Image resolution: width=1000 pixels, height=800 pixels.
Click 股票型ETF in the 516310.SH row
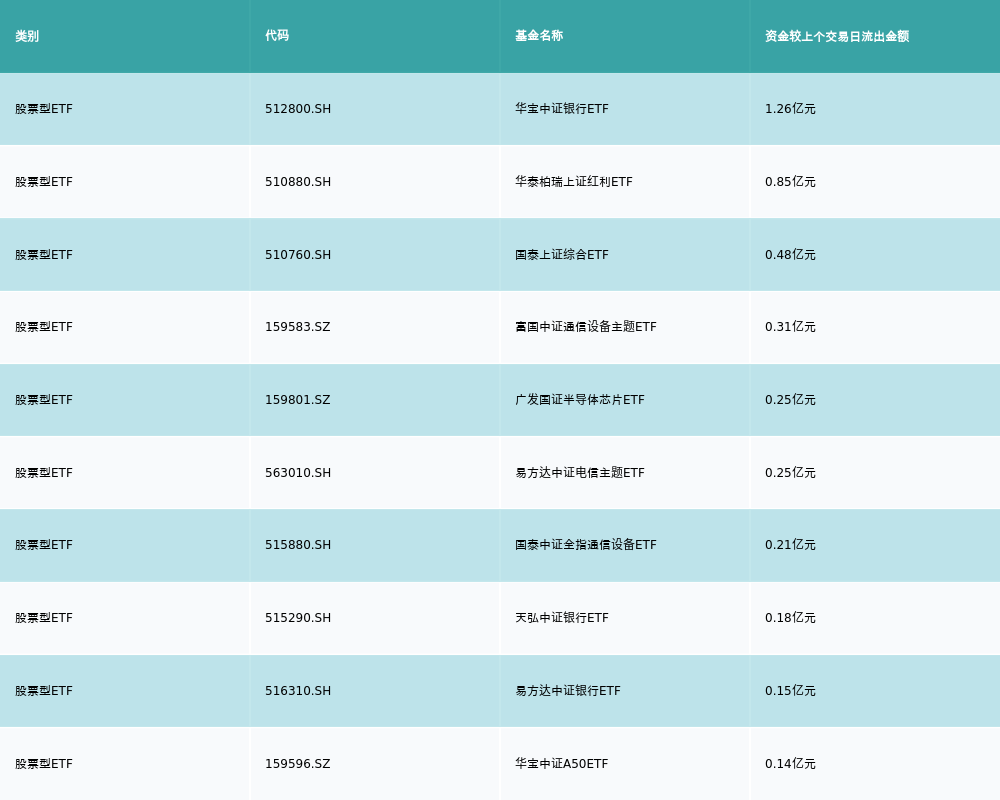[x=44, y=691]
